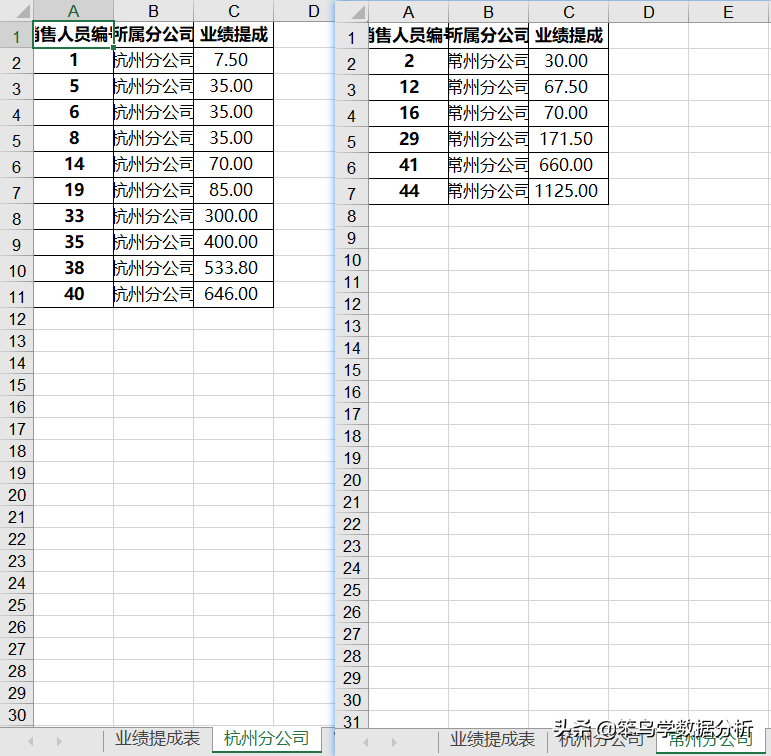Image resolution: width=771 pixels, height=756 pixels.
Task: Click the cell containing 646.00
Action: 234,294
